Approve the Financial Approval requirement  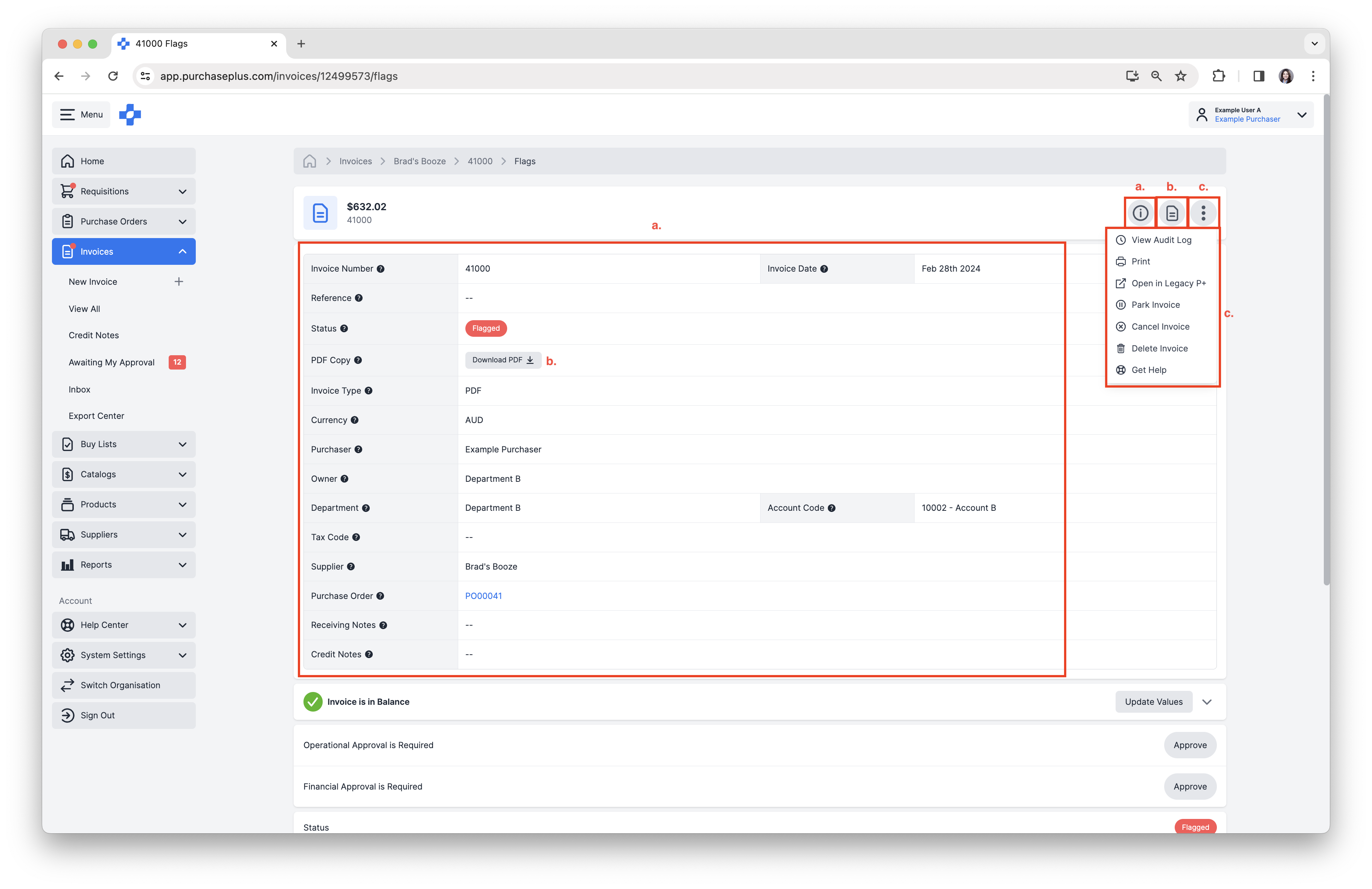click(1190, 787)
